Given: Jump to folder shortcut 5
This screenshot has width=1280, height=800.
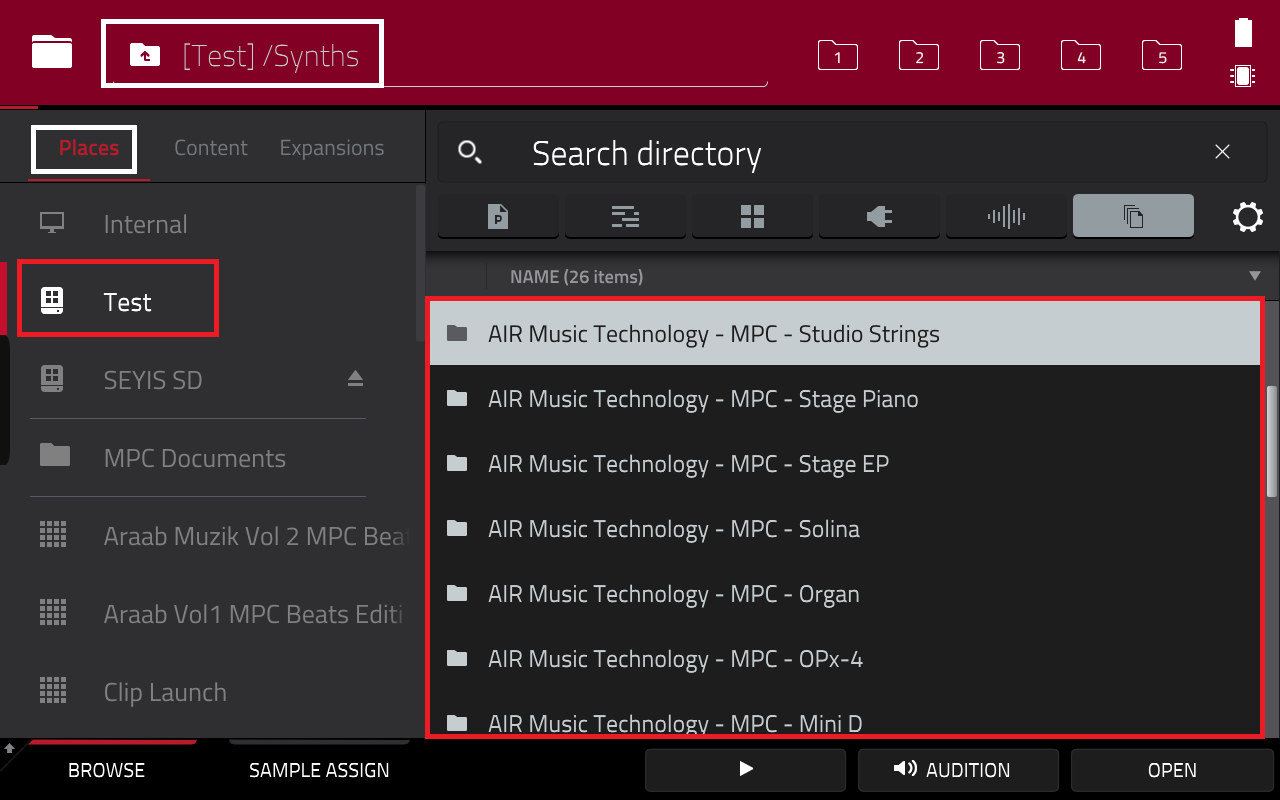Looking at the screenshot, I should 1162,55.
